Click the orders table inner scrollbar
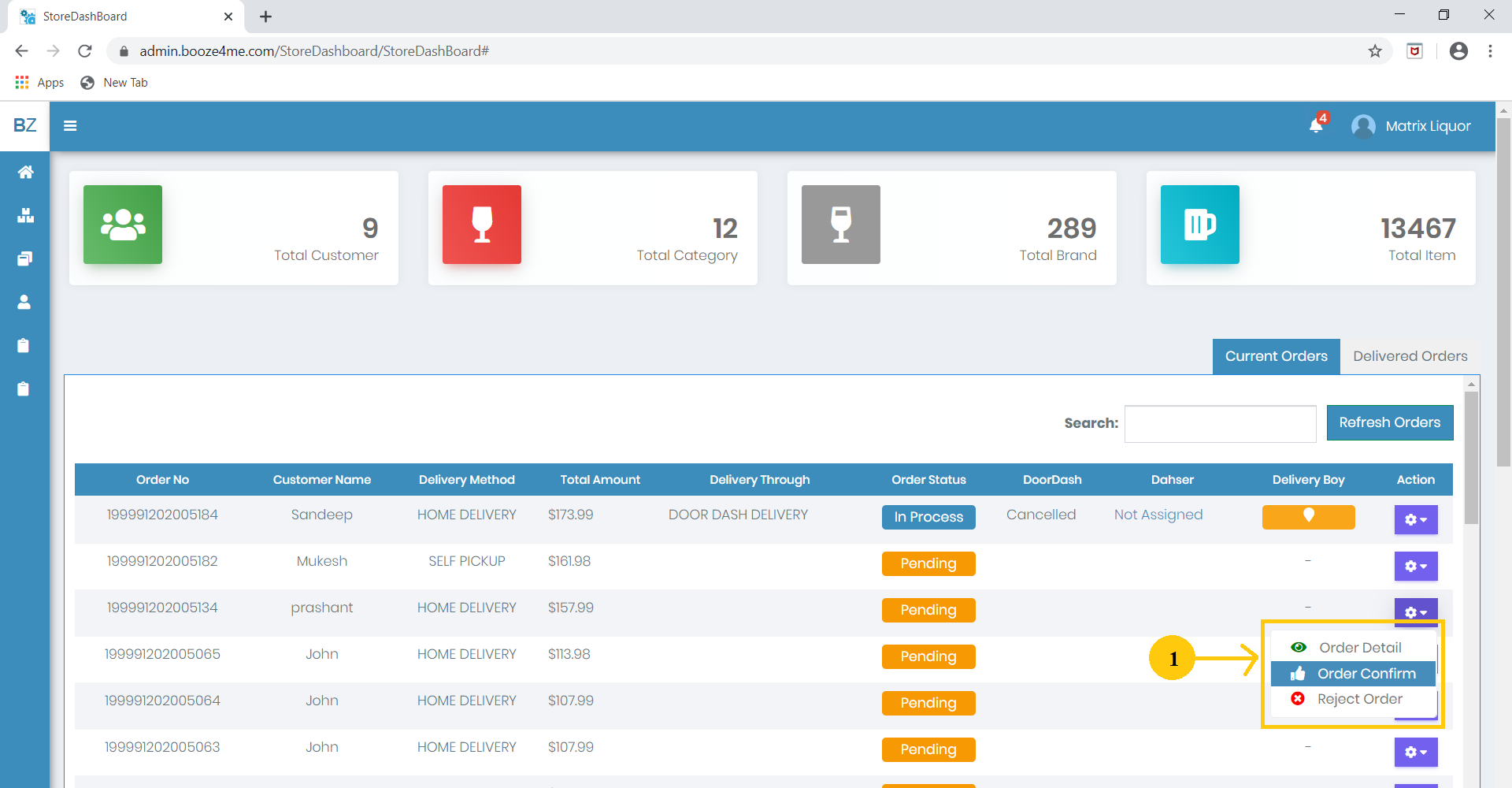This screenshot has width=1512, height=788. (x=1471, y=457)
